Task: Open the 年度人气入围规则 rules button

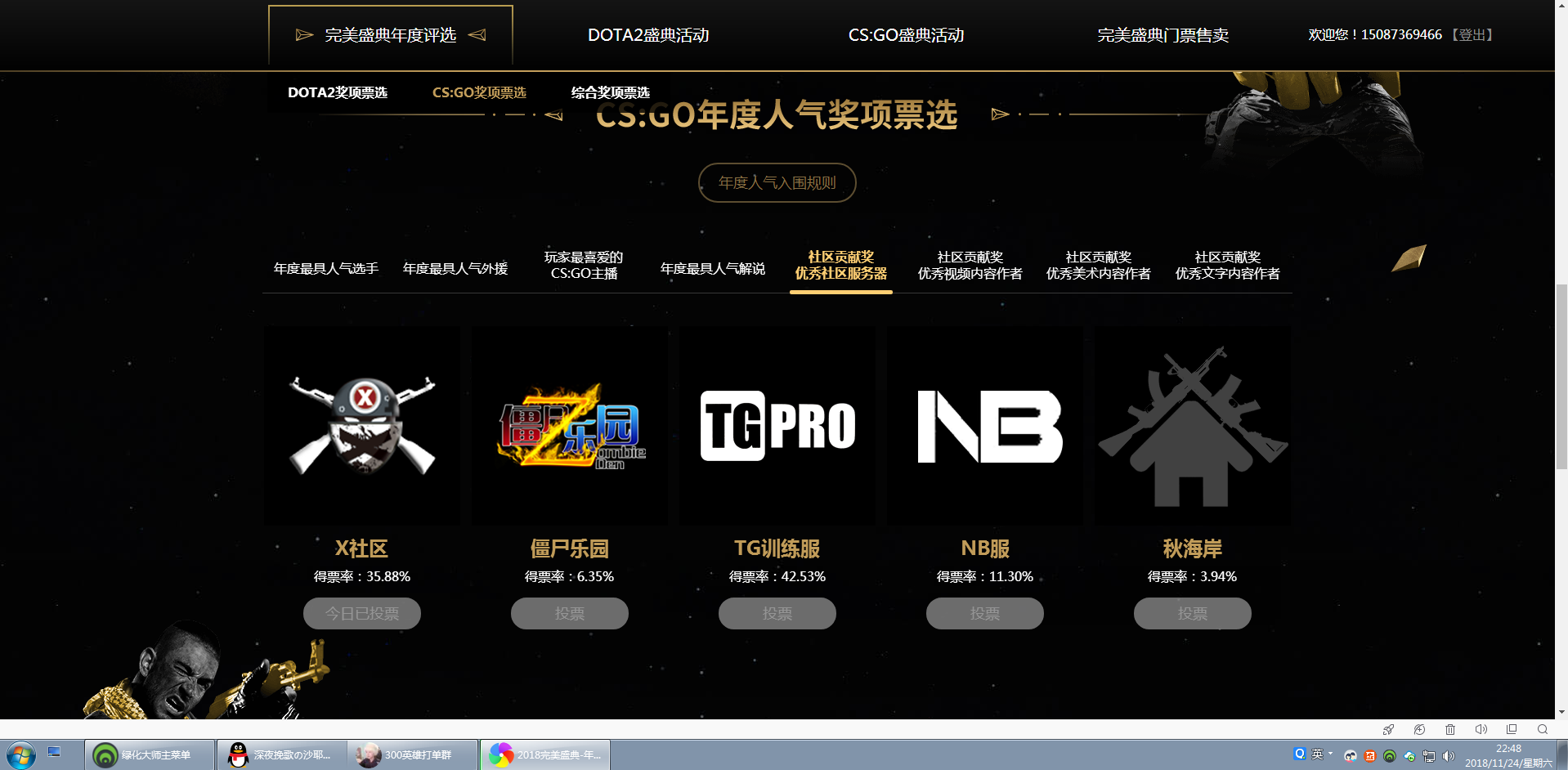Action: point(777,182)
